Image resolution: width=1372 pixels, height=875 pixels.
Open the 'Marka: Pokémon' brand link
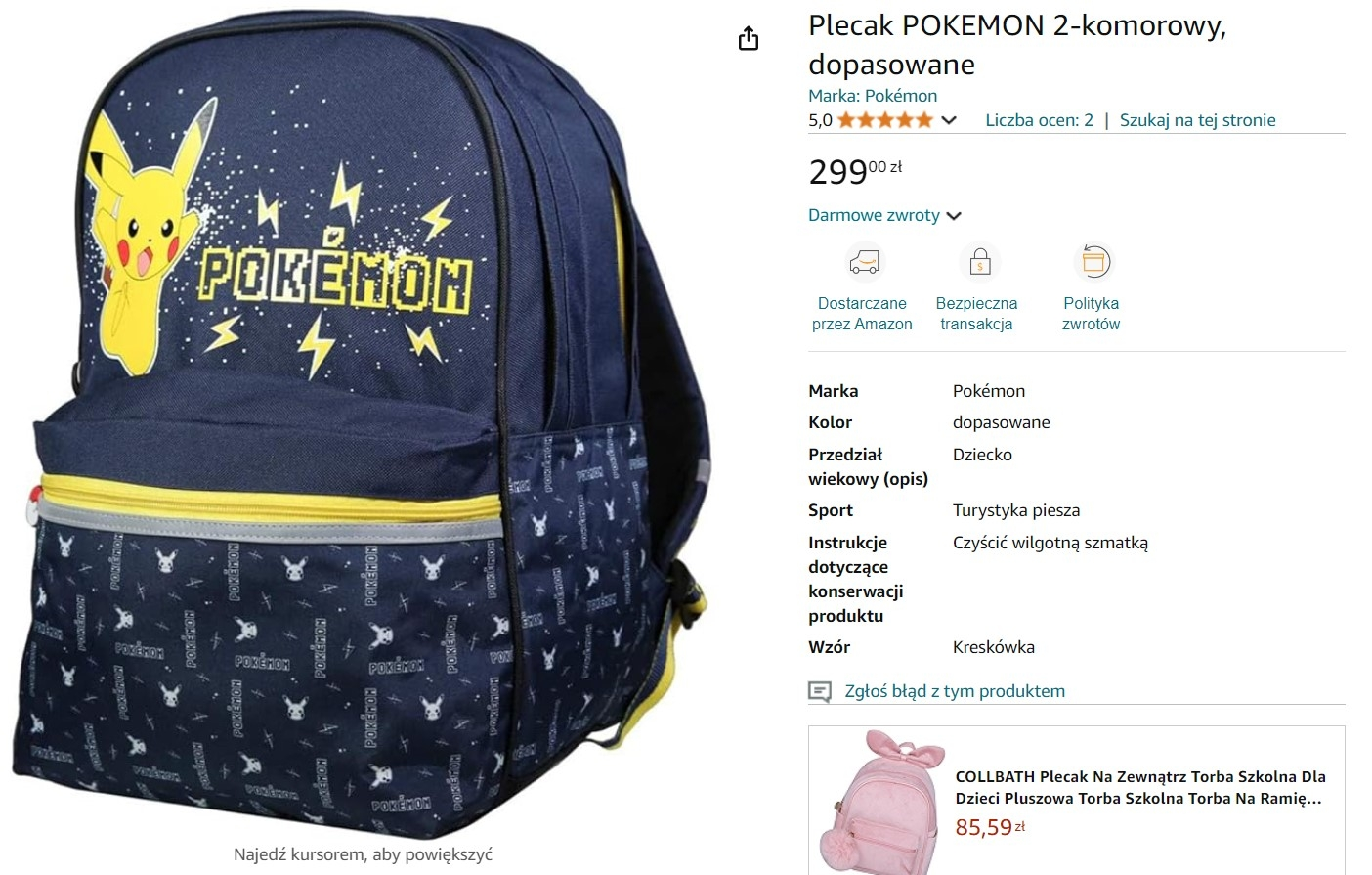tap(873, 96)
